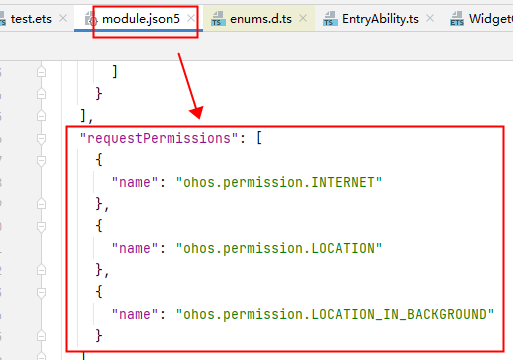Click the requestPermissions key text
The width and height of the screenshot is (513, 360).
click(159, 138)
